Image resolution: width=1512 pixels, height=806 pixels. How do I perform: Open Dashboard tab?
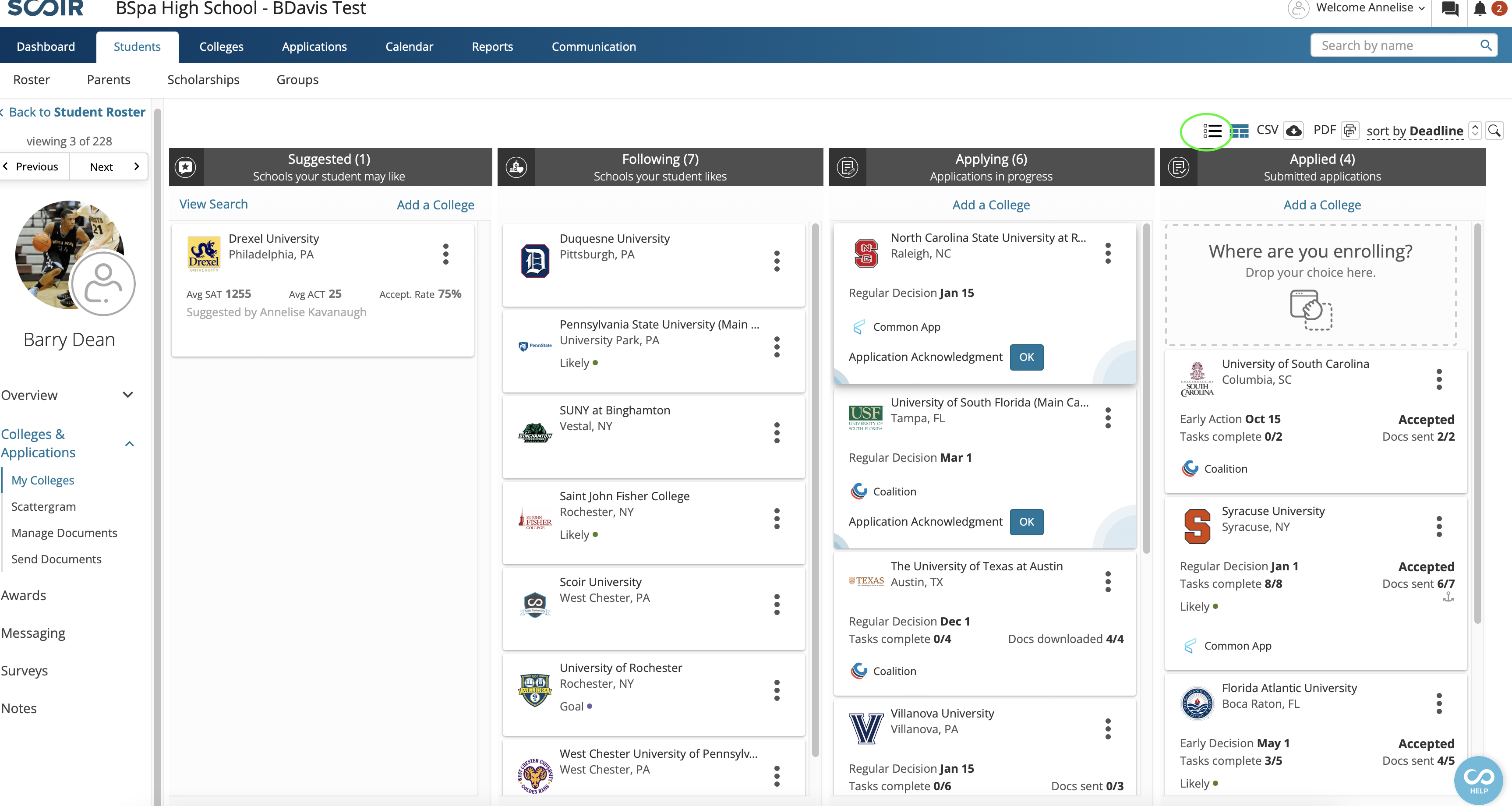pyautogui.click(x=46, y=46)
